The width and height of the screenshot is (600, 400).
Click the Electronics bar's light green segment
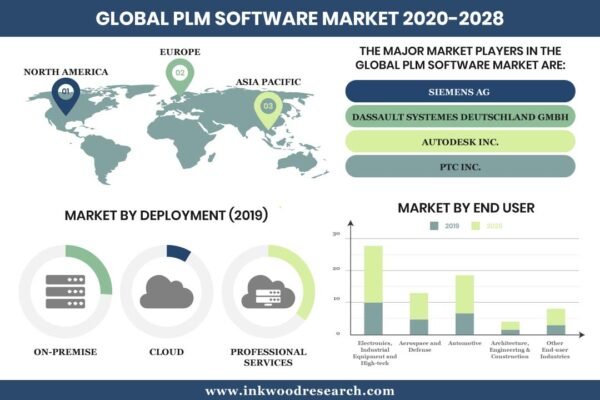(373, 274)
